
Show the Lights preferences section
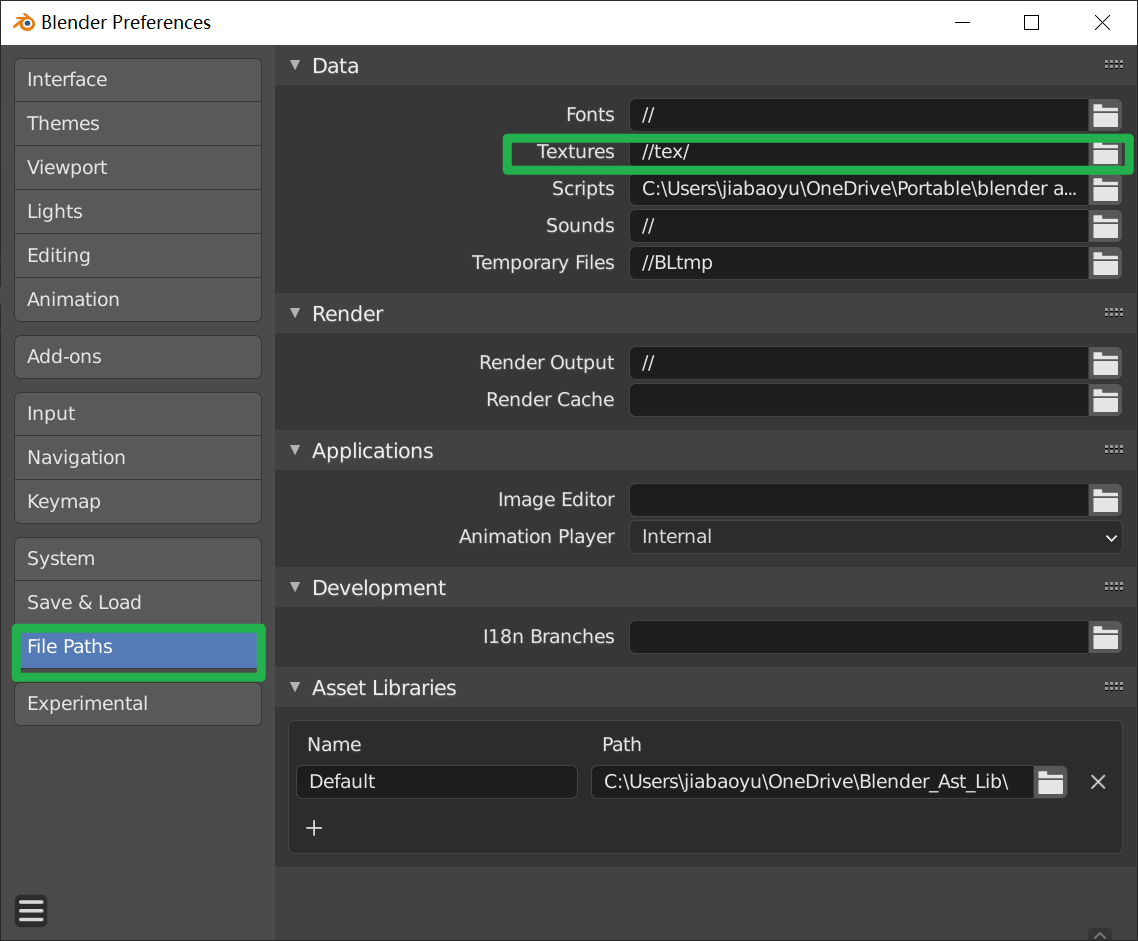pos(138,212)
